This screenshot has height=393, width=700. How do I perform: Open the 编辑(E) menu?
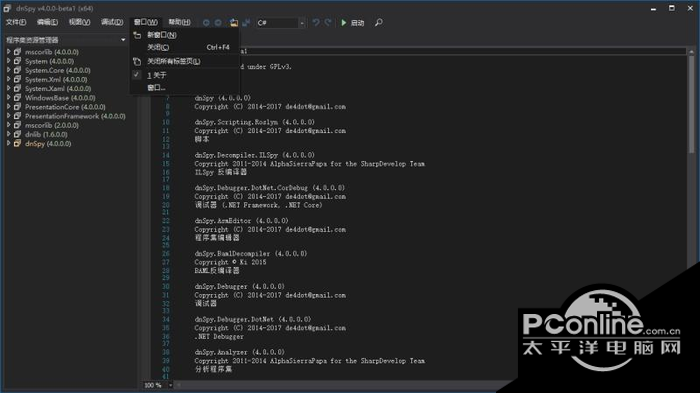(x=48, y=22)
